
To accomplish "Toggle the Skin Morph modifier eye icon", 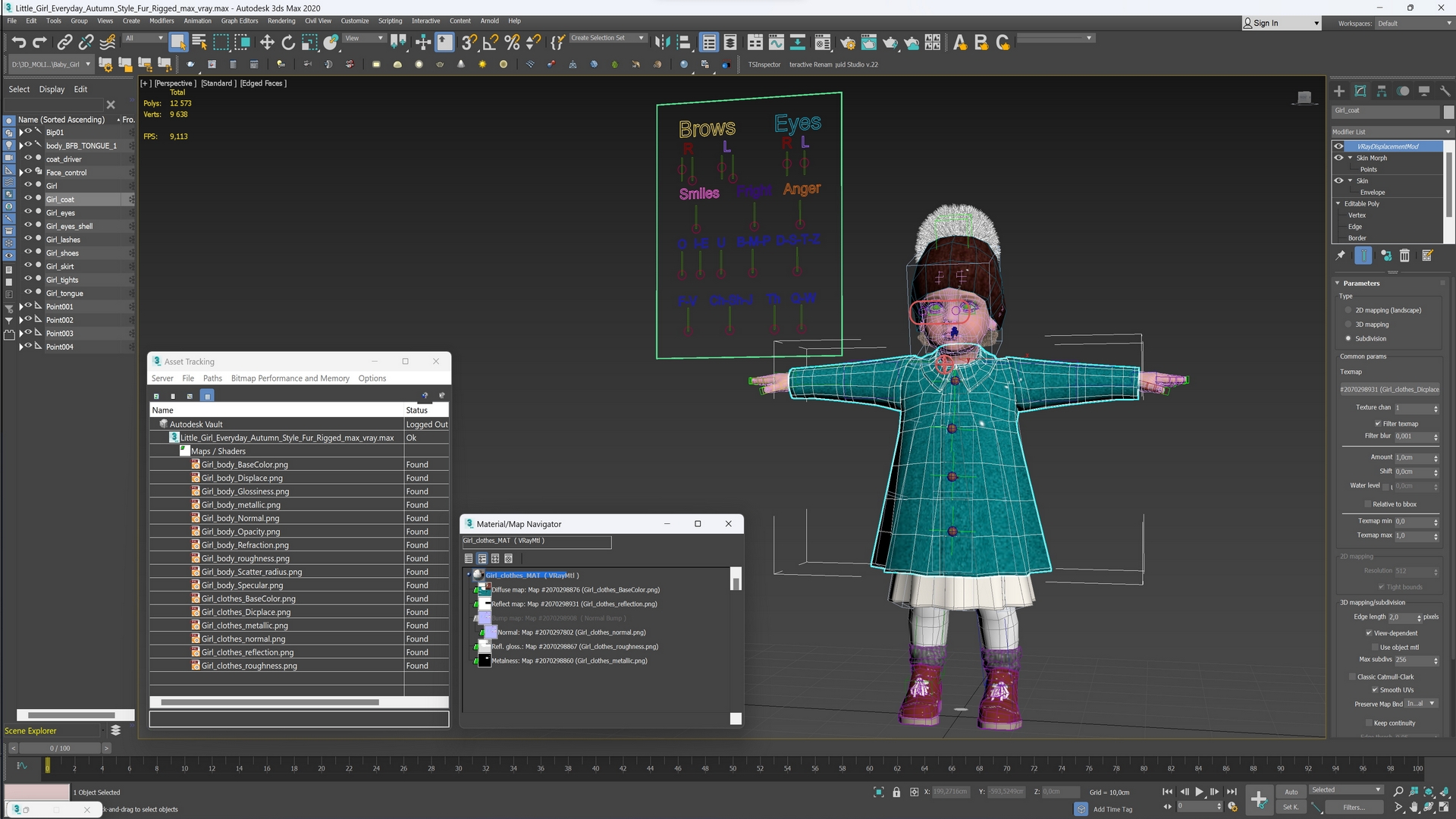I will 1338,158.
